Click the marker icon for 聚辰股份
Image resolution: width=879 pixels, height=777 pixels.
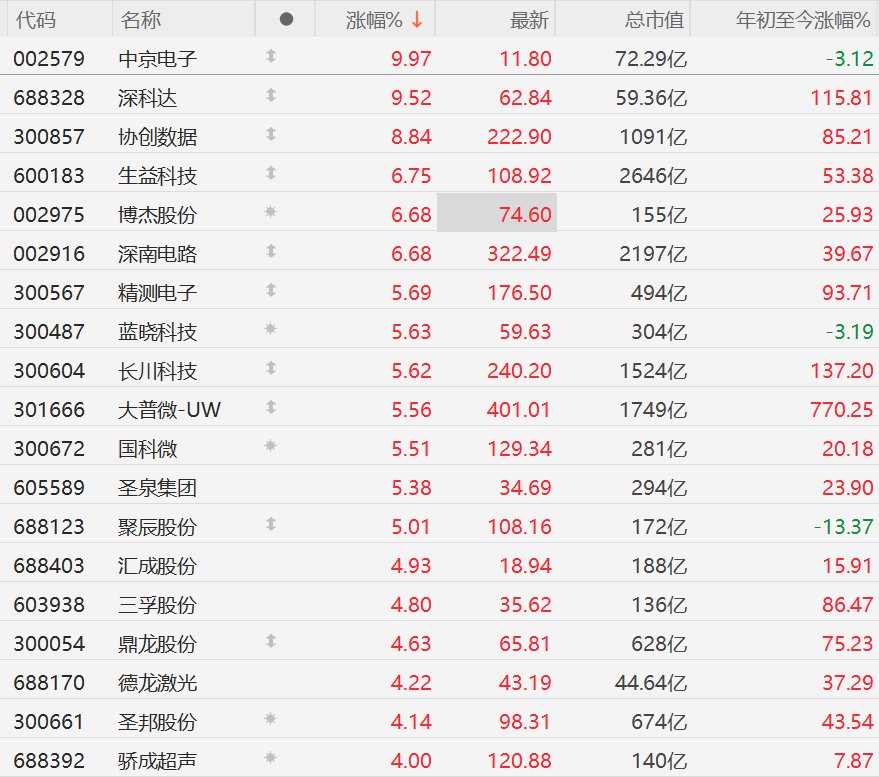pyautogui.click(x=271, y=524)
